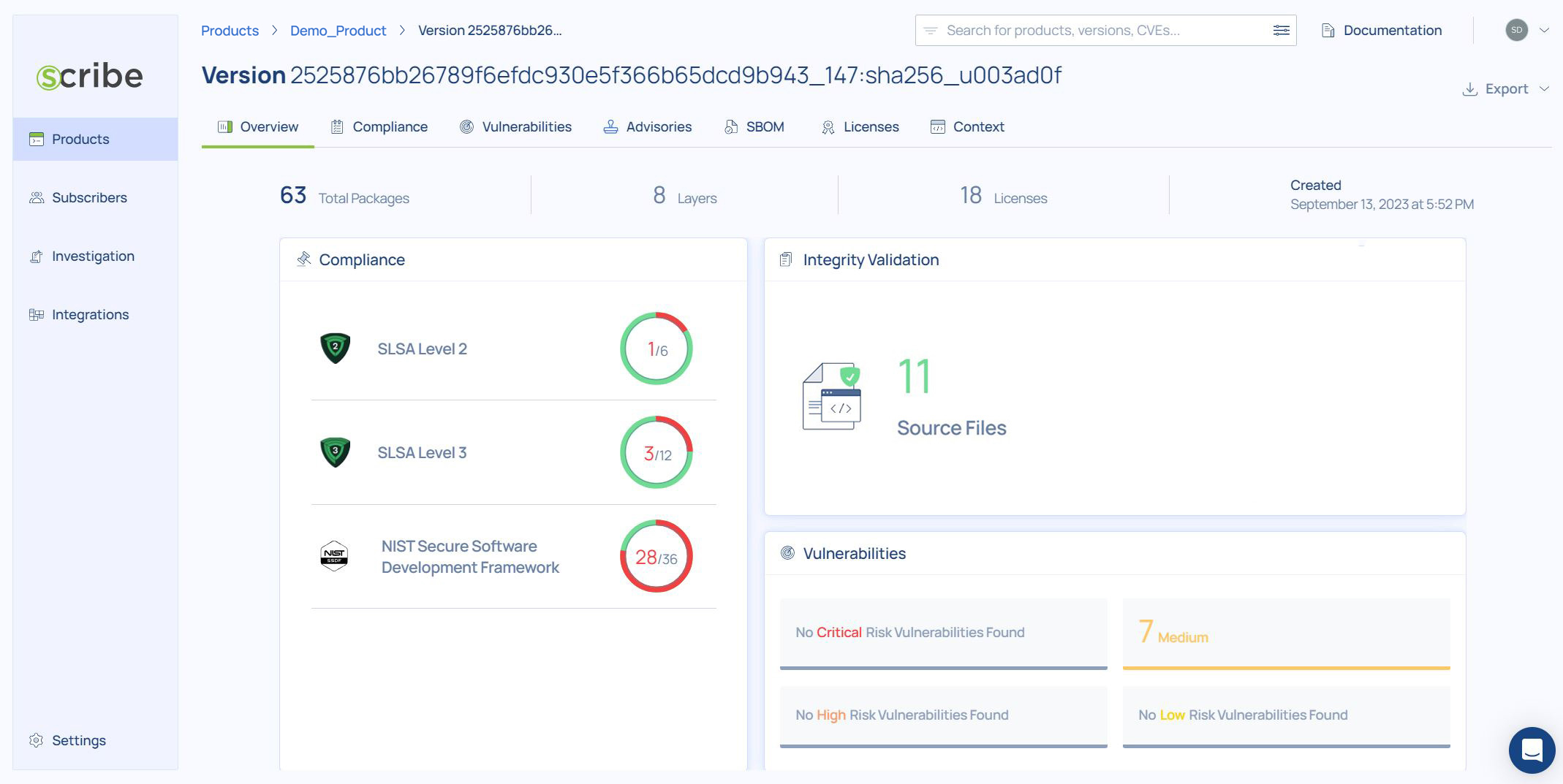Select the Overview tab

tap(258, 126)
